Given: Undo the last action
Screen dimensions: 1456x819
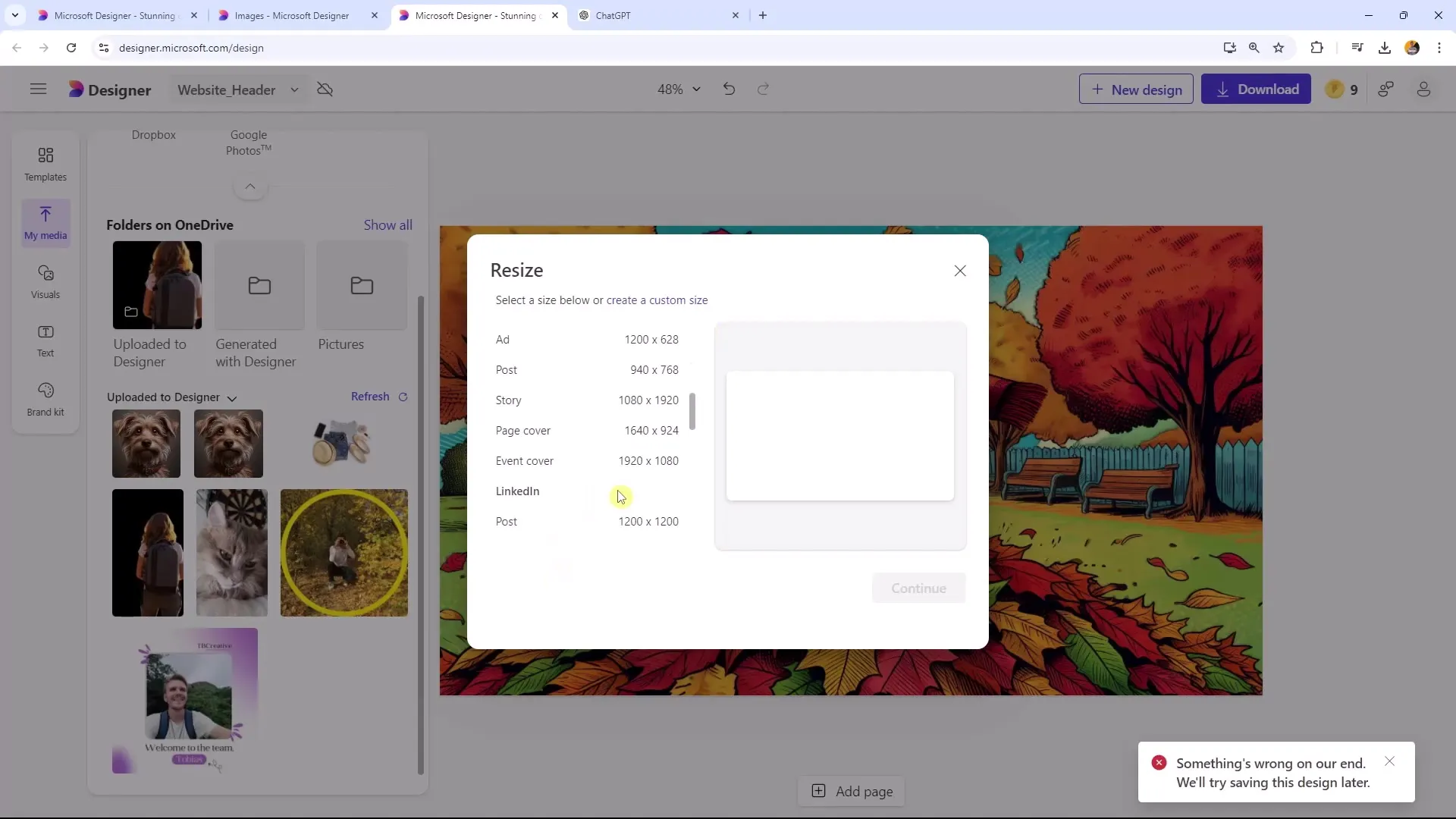Looking at the screenshot, I should tap(729, 89).
